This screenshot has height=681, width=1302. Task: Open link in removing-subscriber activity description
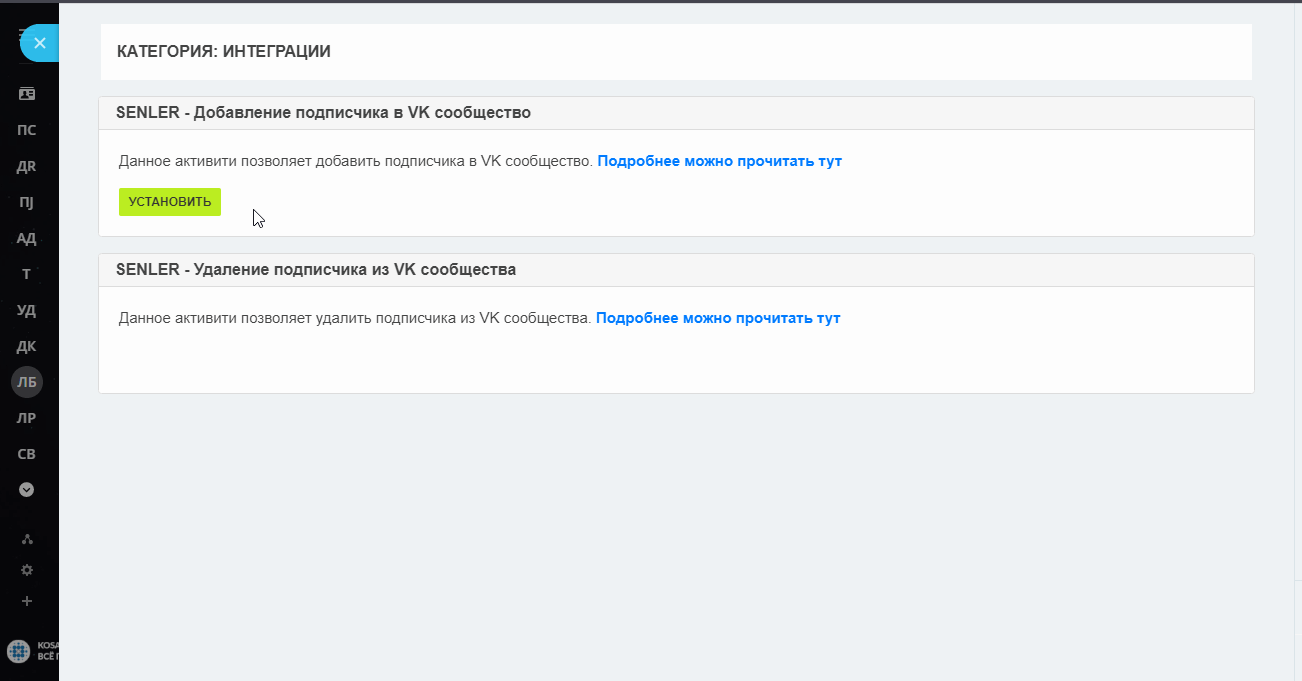[718, 318]
